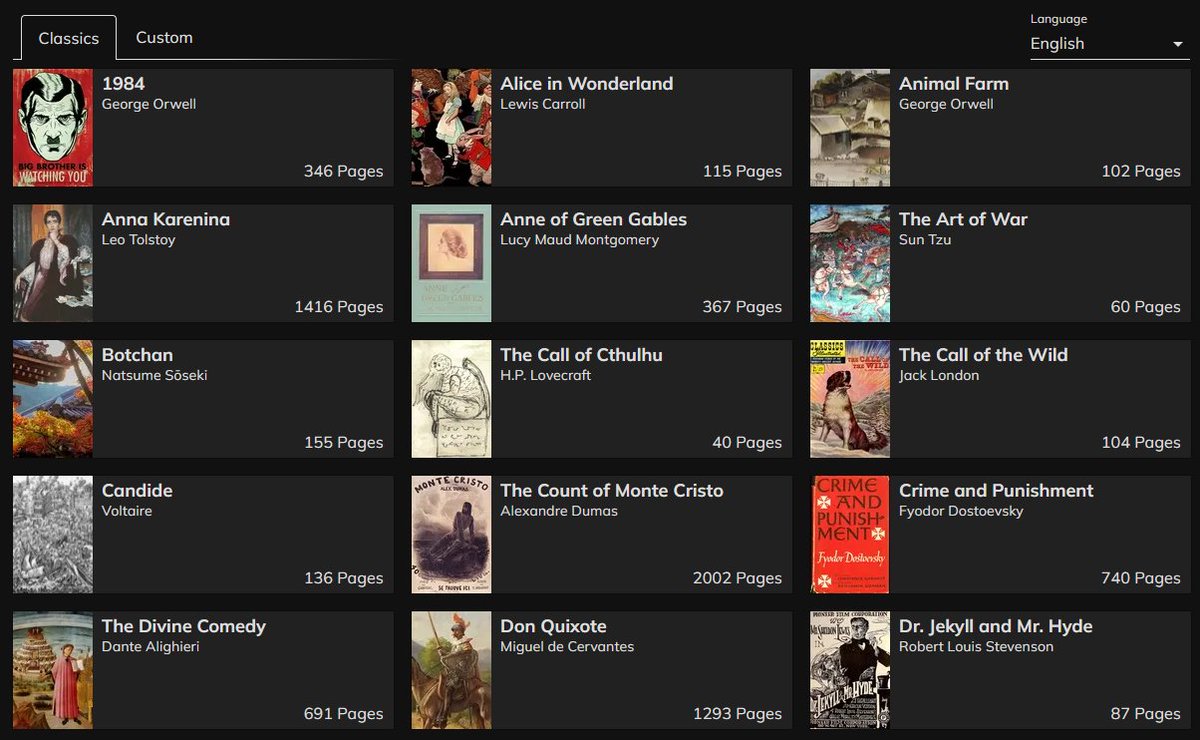
Task: Click author Robert Louis Stevenson
Action: pyautogui.click(x=976, y=647)
